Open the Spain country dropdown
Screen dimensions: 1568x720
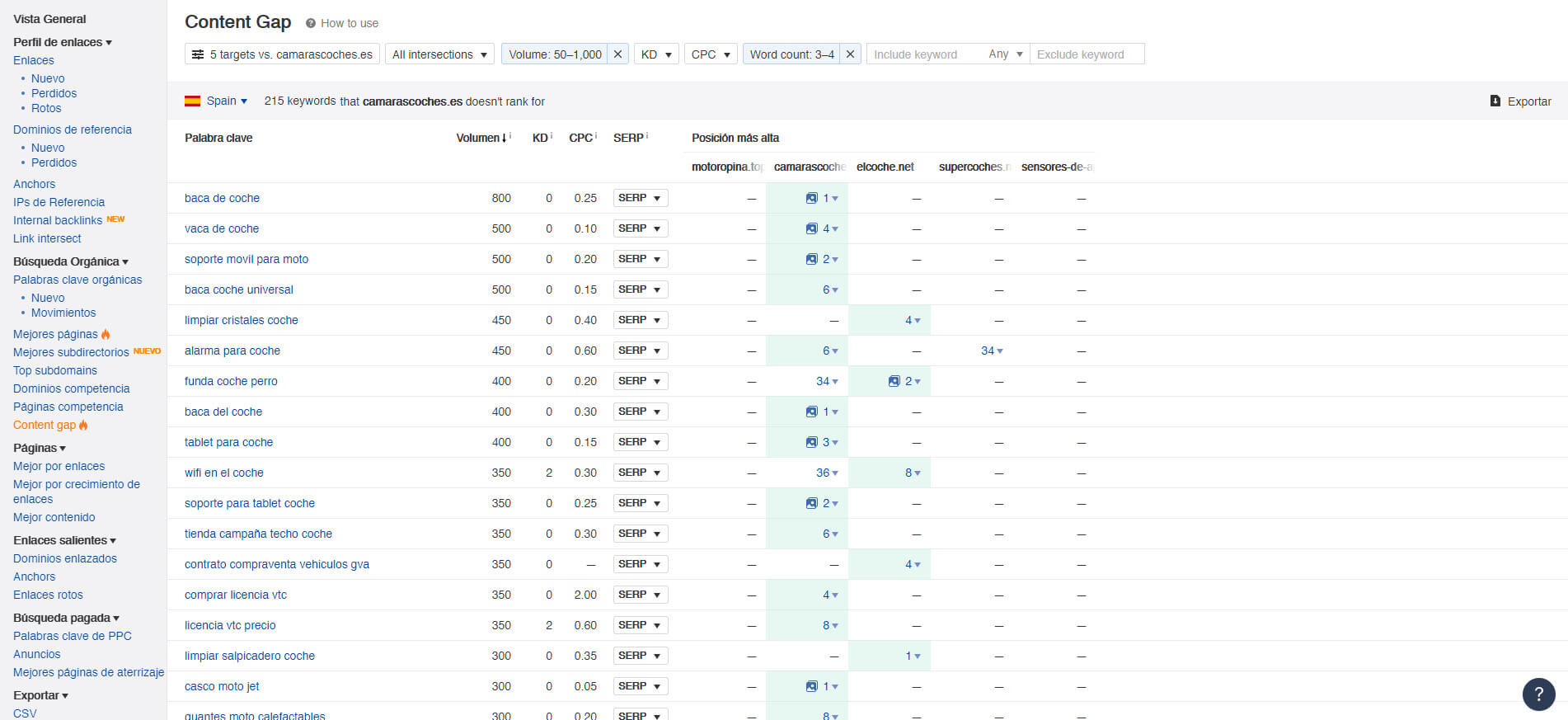pos(227,101)
